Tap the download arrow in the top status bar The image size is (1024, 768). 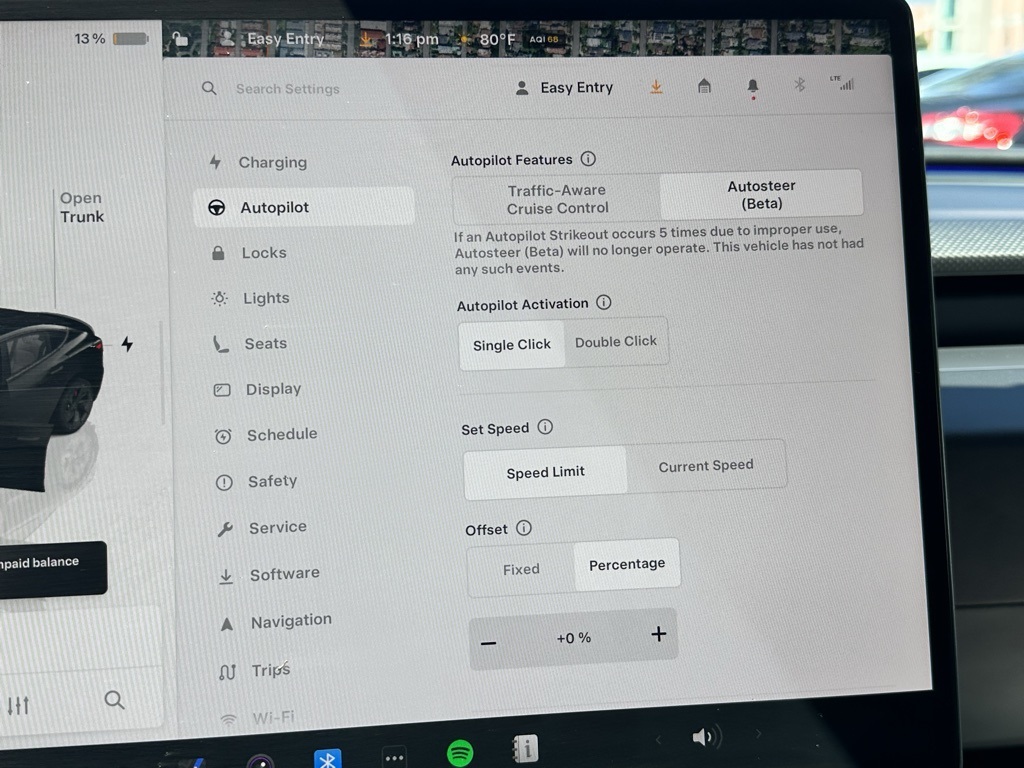366,39
